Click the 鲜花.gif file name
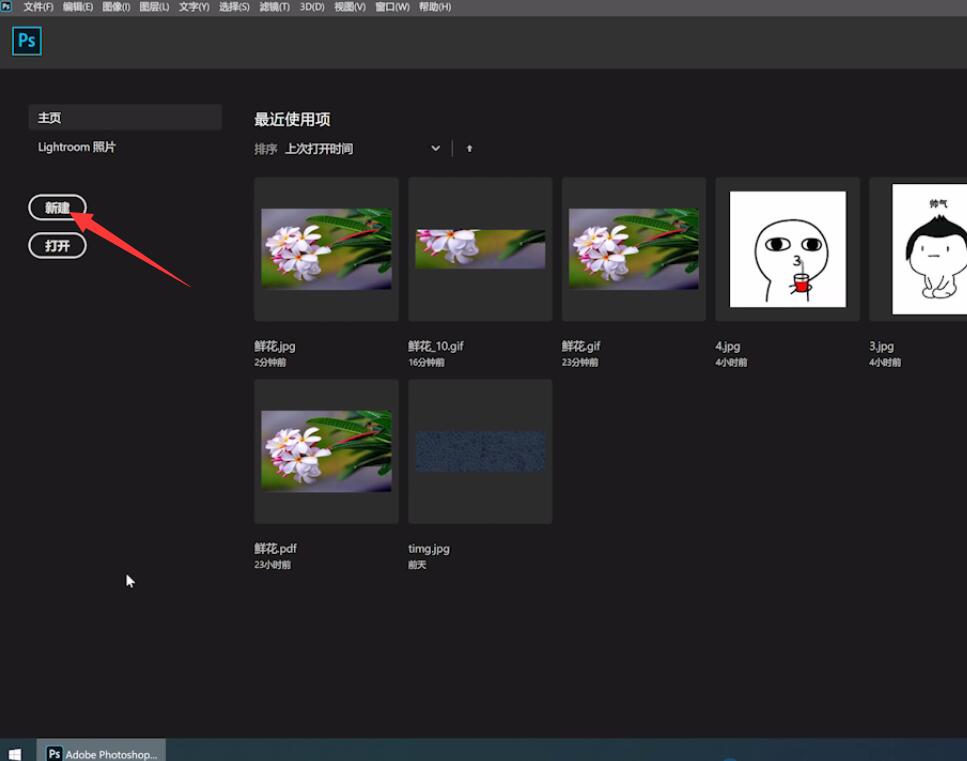Viewport: 967px width, 761px height. pyautogui.click(x=581, y=346)
